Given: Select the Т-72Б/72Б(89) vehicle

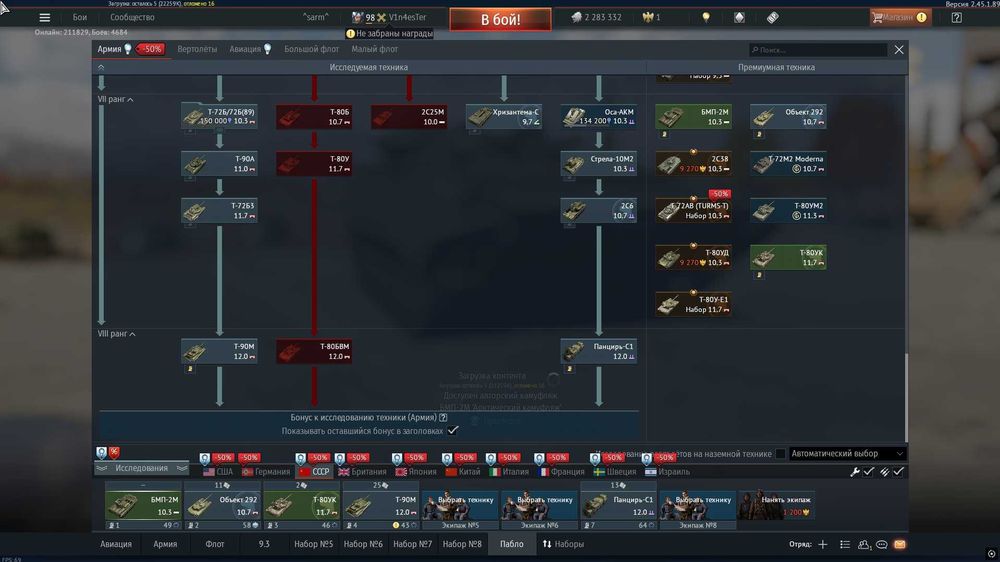Looking at the screenshot, I should pyautogui.click(x=219, y=117).
